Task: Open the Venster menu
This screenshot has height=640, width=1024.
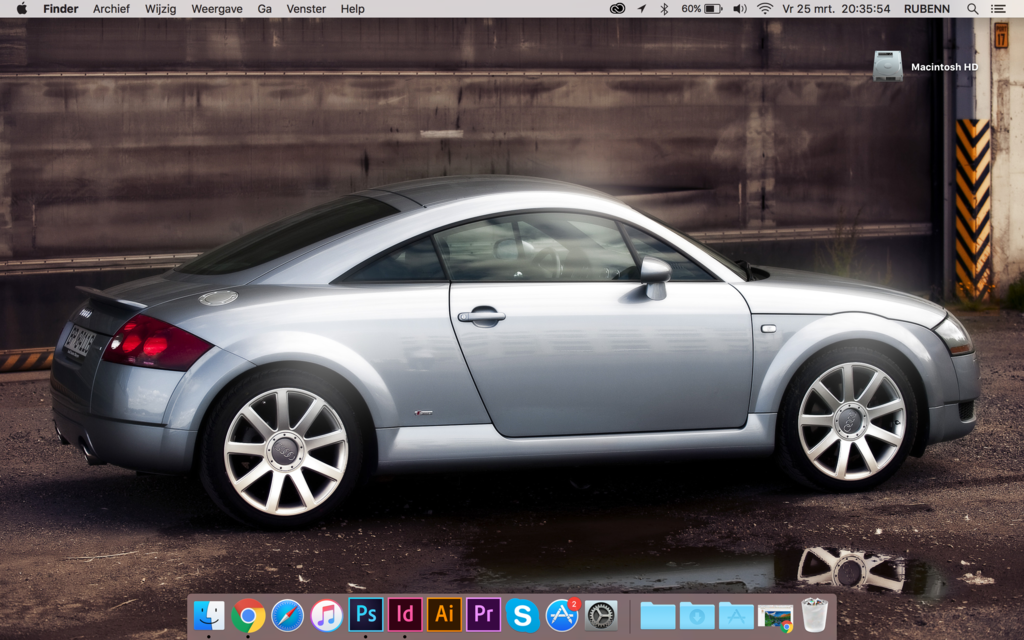Action: pyautogui.click(x=306, y=8)
